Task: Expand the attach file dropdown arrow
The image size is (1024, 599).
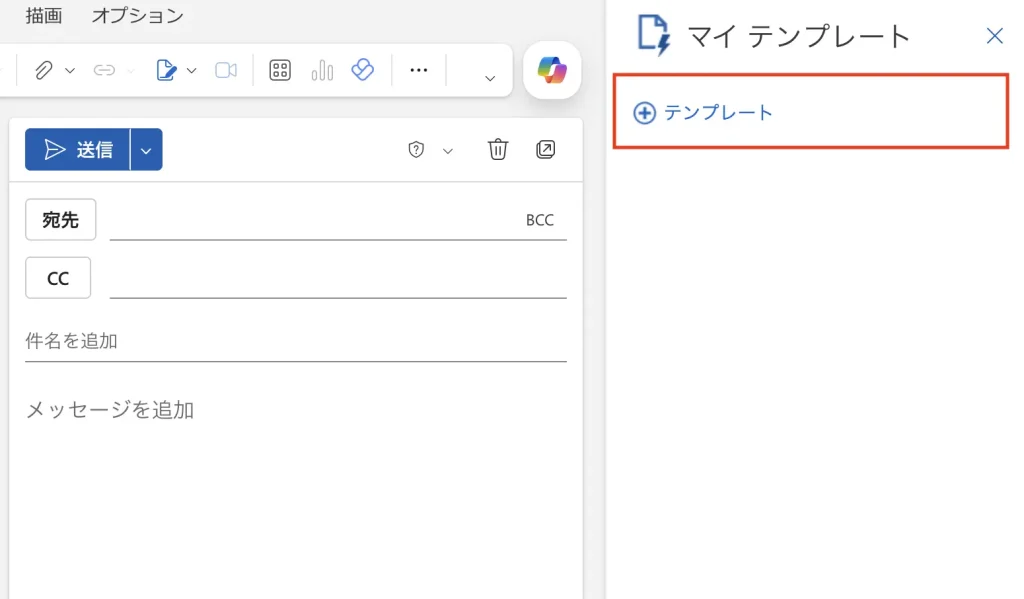Action: click(70, 70)
